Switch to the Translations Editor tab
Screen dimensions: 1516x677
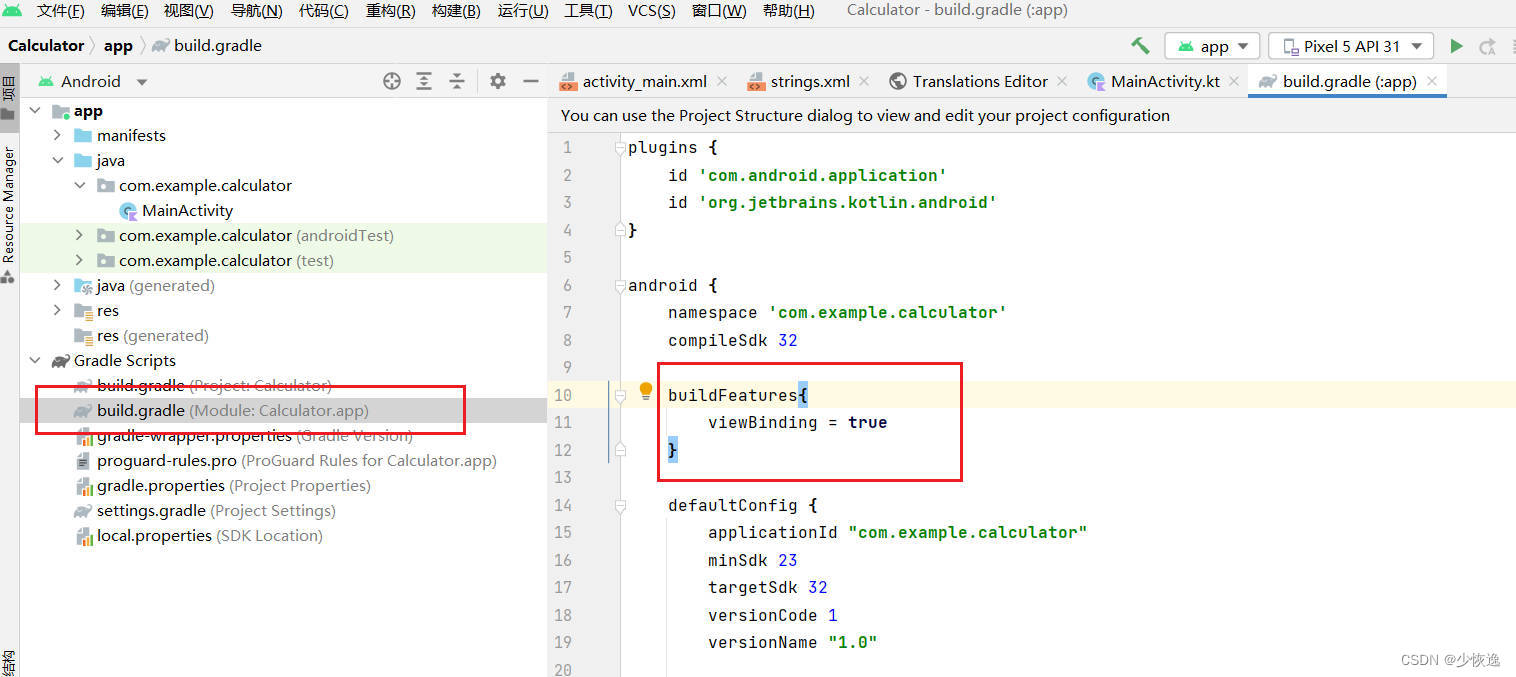coord(980,81)
